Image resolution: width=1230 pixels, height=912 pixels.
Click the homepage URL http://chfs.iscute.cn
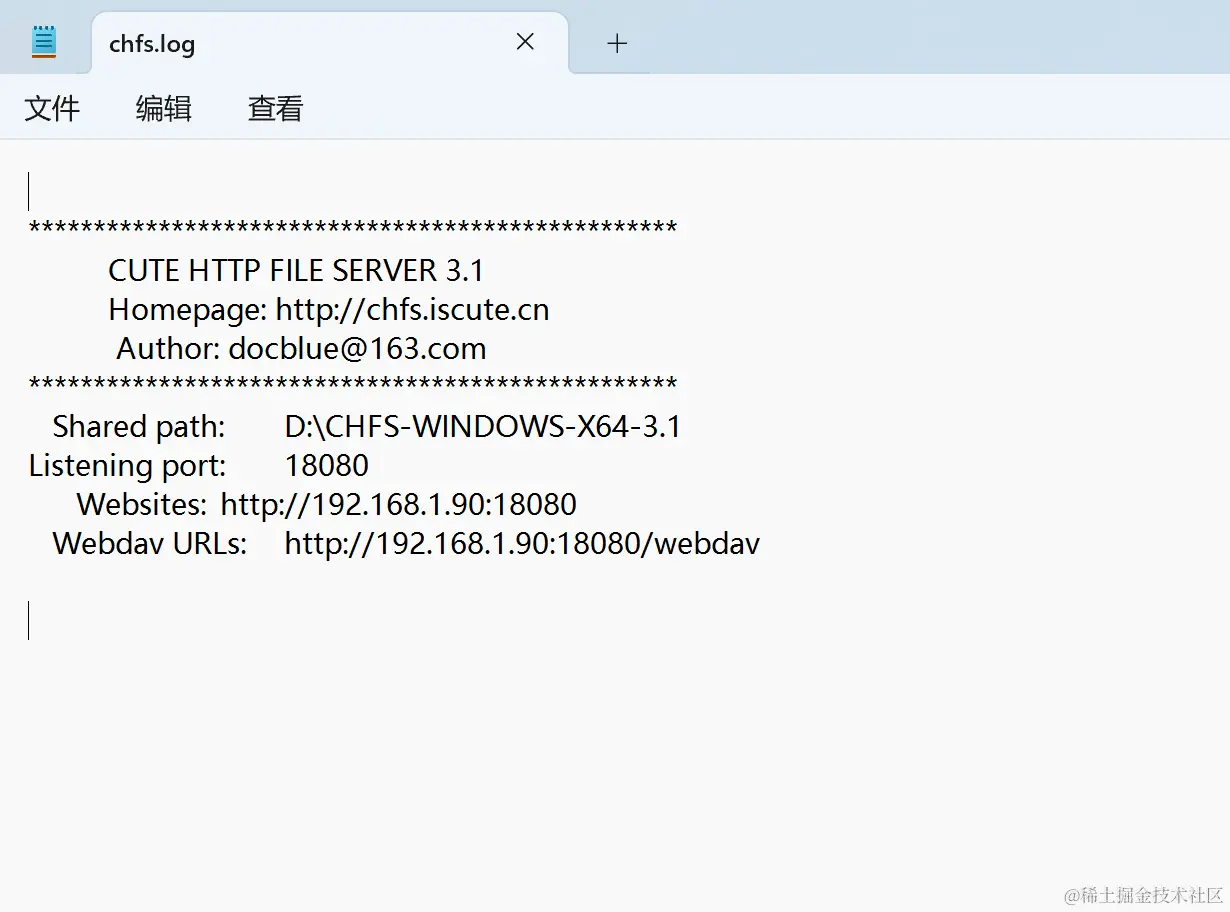(x=413, y=310)
